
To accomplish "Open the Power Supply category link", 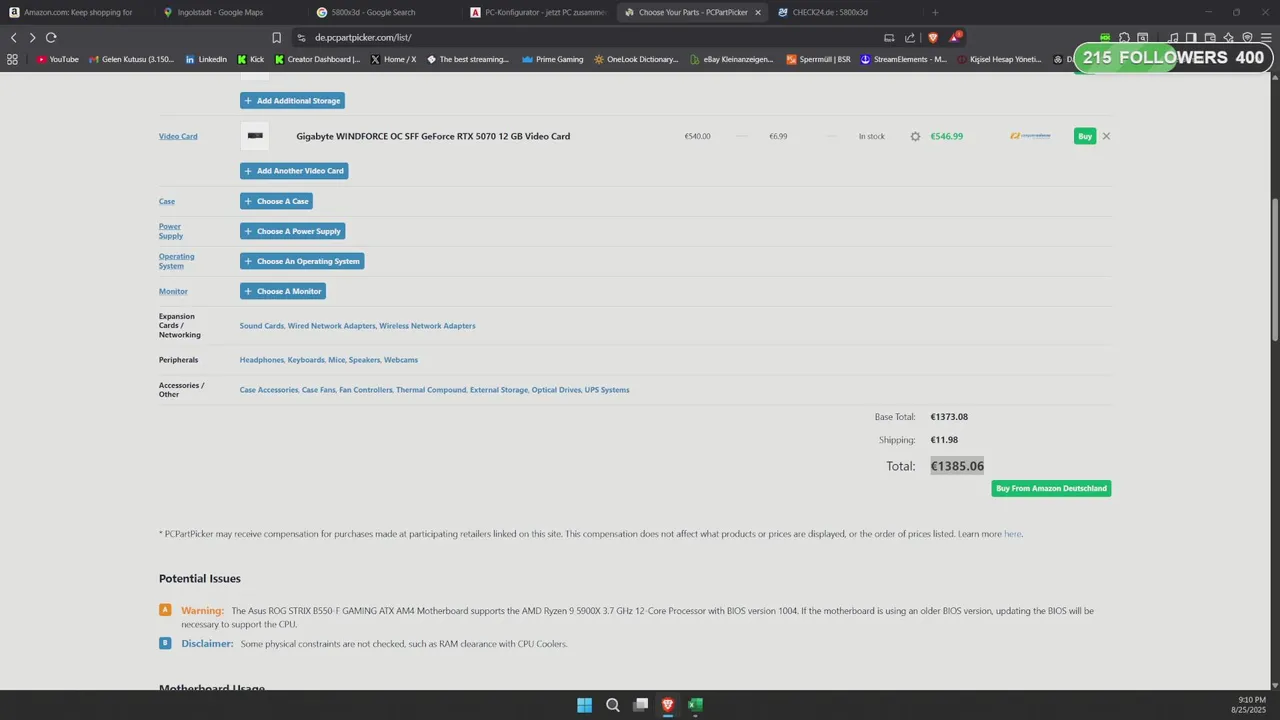I will click(x=171, y=231).
